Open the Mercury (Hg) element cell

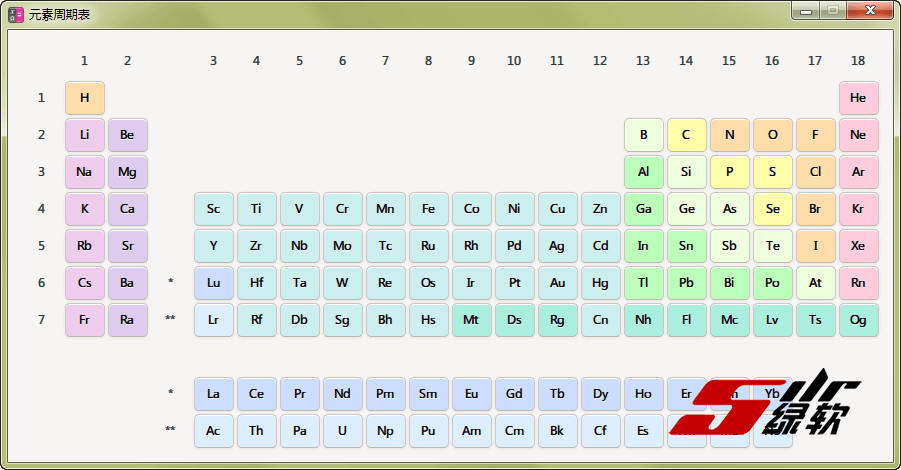pyautogui.click(x=600, y=283)
